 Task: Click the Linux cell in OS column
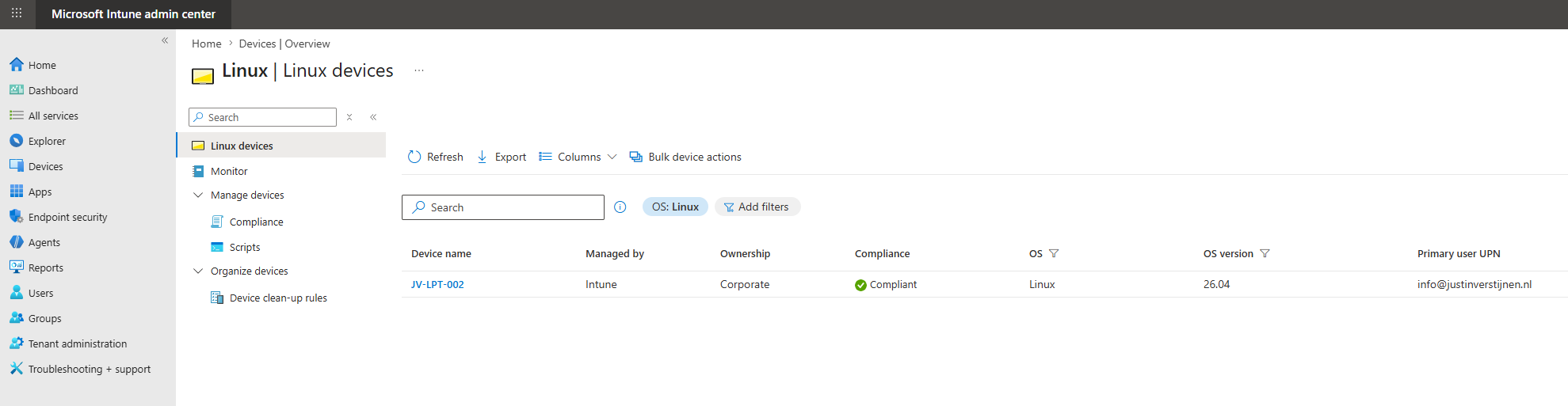pos(1042,284)
